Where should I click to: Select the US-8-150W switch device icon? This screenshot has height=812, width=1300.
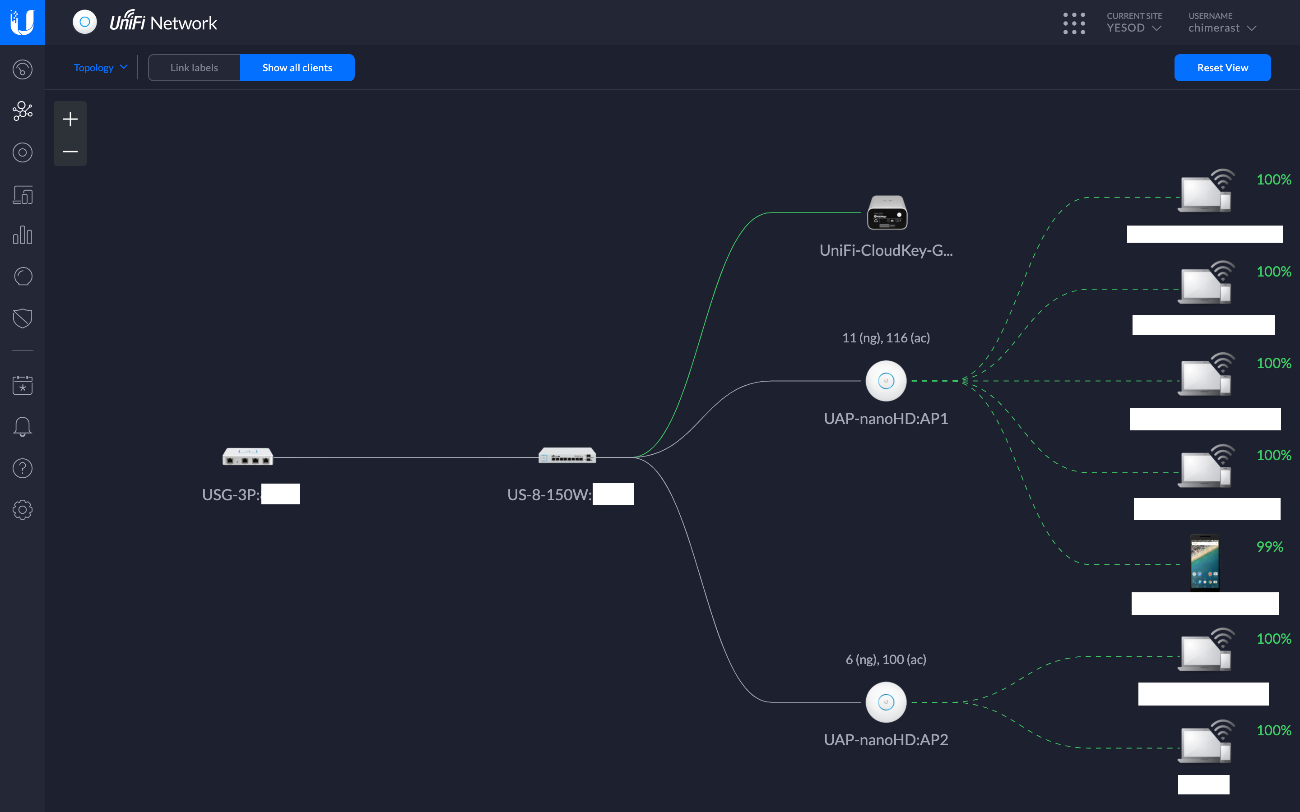[x=567, y=456]
